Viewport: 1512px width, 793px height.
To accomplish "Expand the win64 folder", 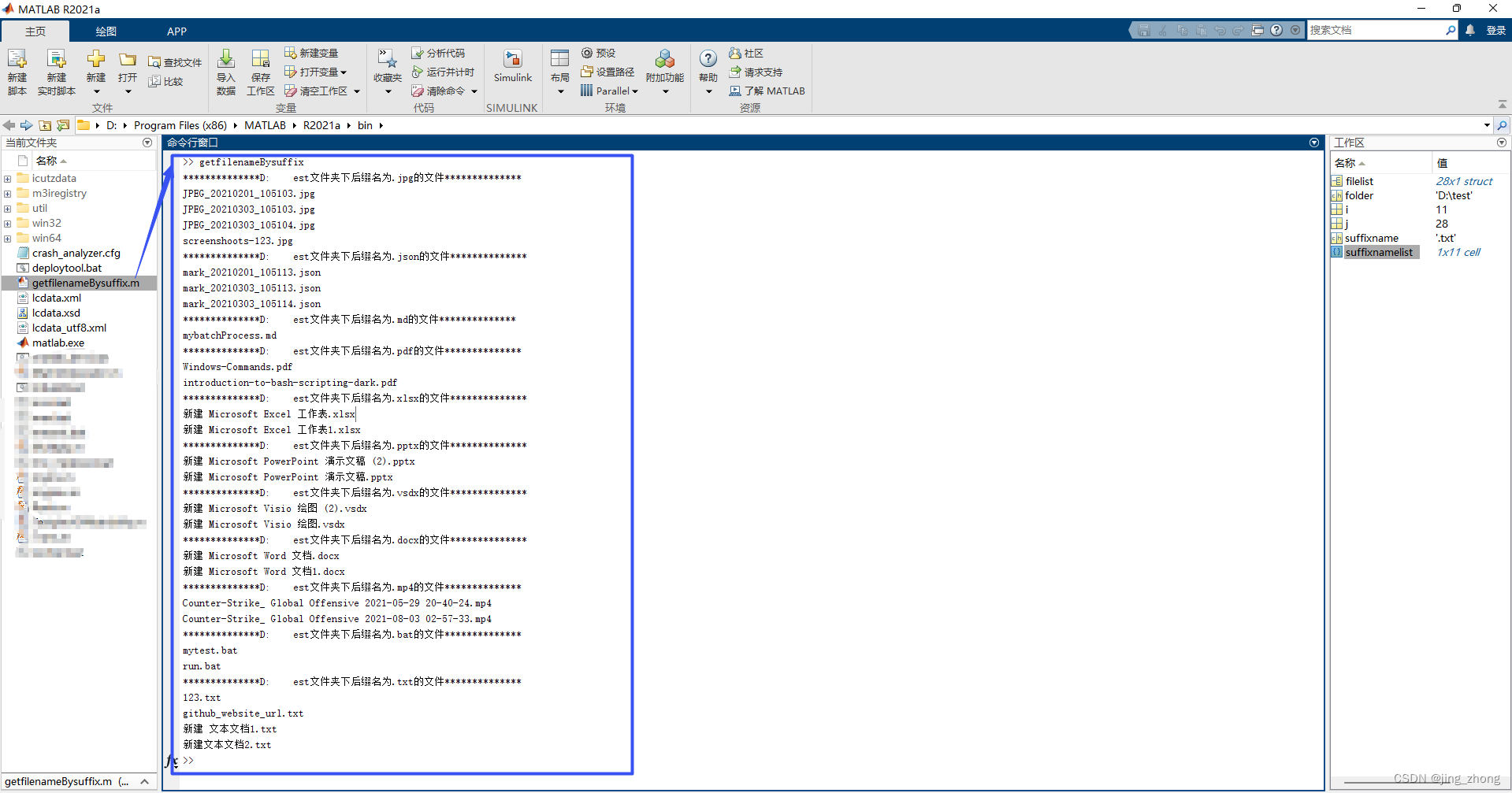I will coord(8,239).
